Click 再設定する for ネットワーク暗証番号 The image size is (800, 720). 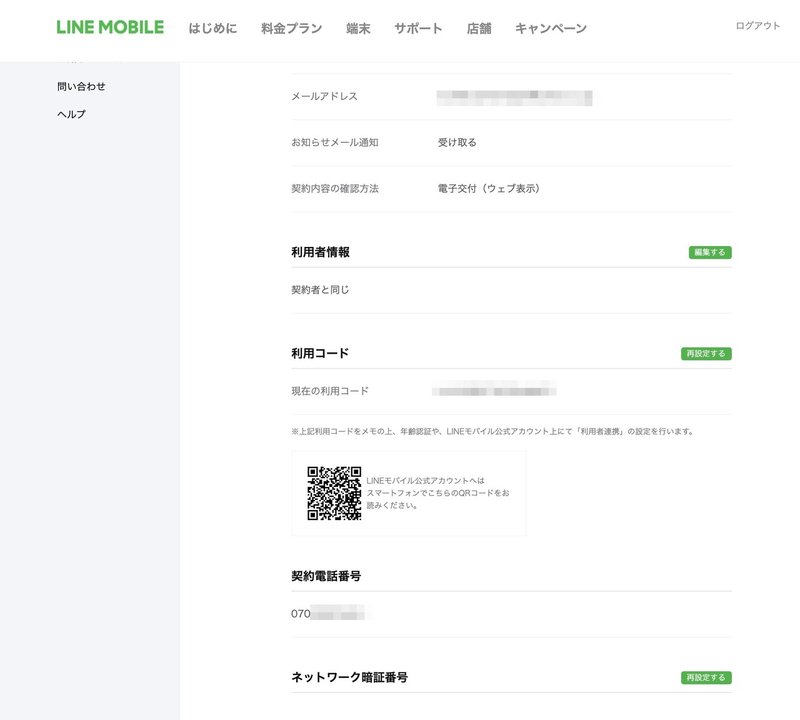[x=706, y=678]
